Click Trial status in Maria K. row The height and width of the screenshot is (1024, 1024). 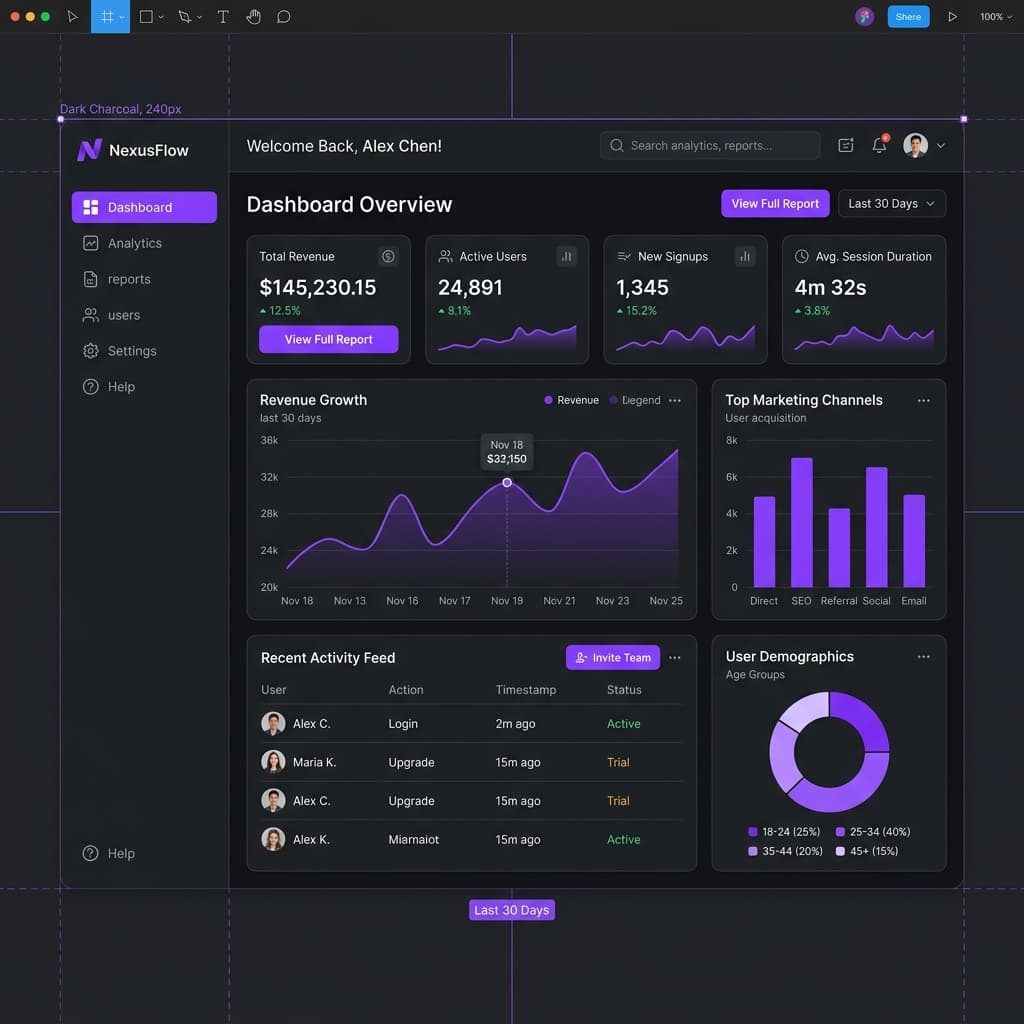[x=618, y=762]
